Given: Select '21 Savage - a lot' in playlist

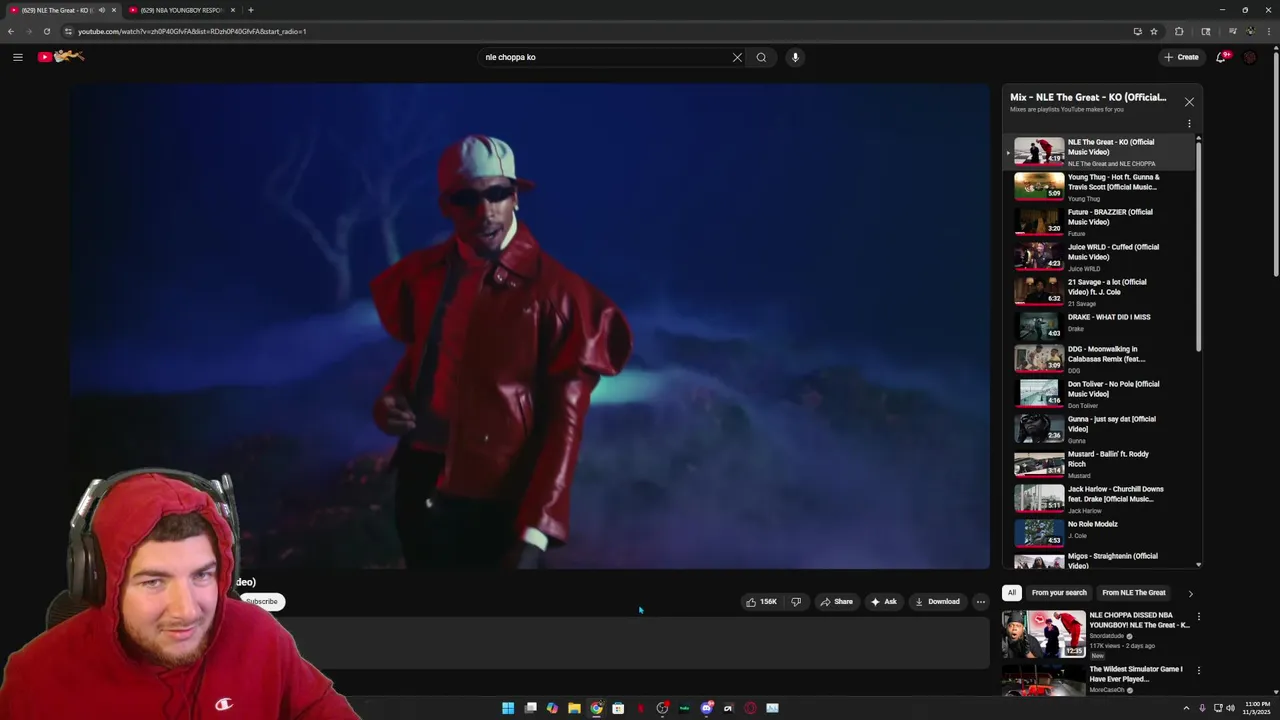Looking at the screenshot, I should tap(1098, 292).
